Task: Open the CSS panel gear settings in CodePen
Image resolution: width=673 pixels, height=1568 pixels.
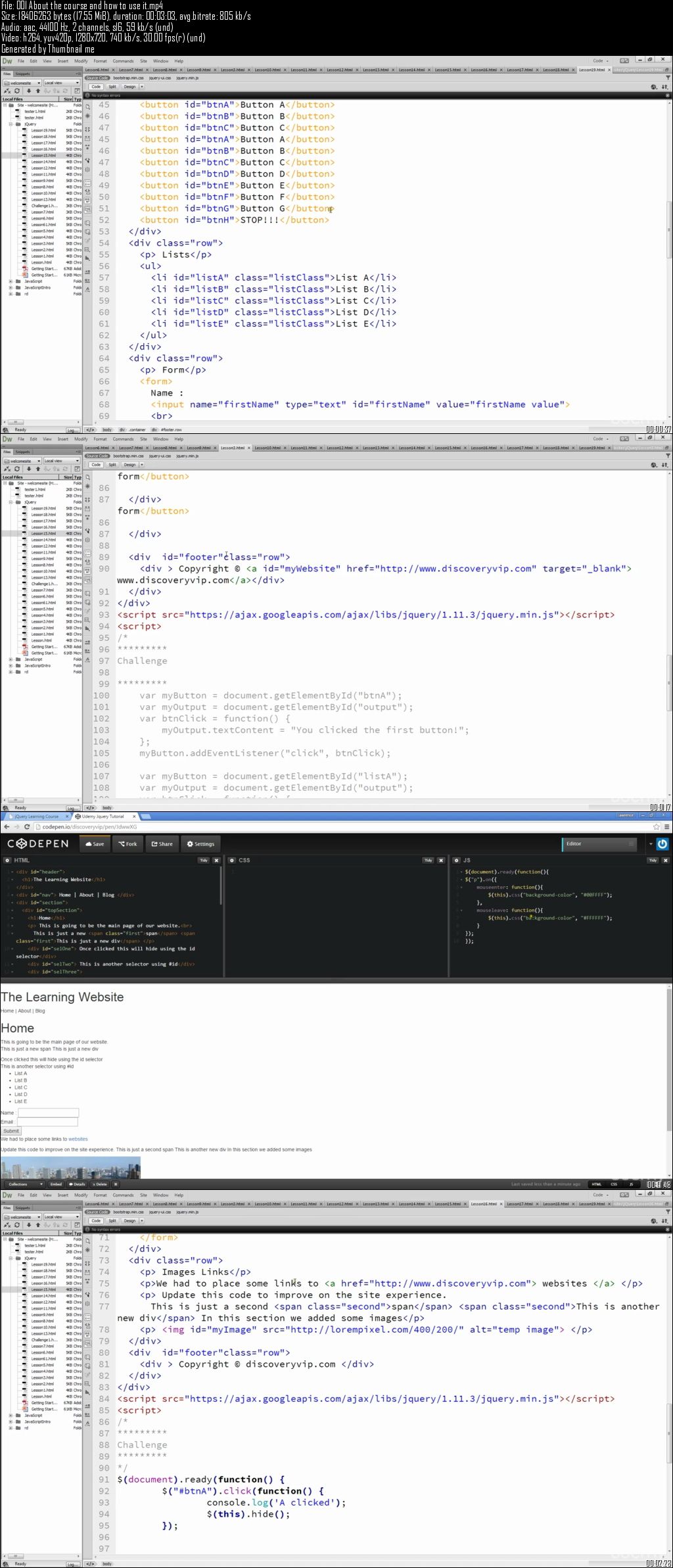Action: [x=232, y=860]
